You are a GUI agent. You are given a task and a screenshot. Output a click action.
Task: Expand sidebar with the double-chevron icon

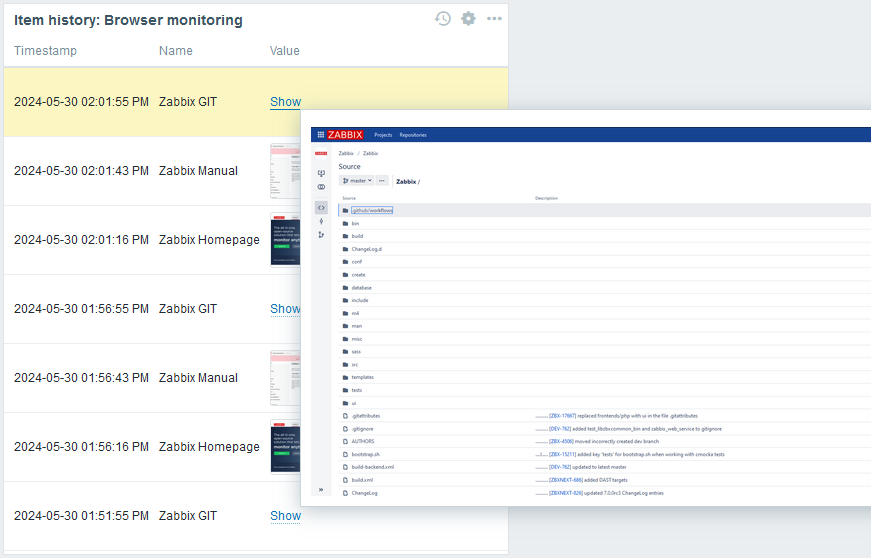coord(321,490)
